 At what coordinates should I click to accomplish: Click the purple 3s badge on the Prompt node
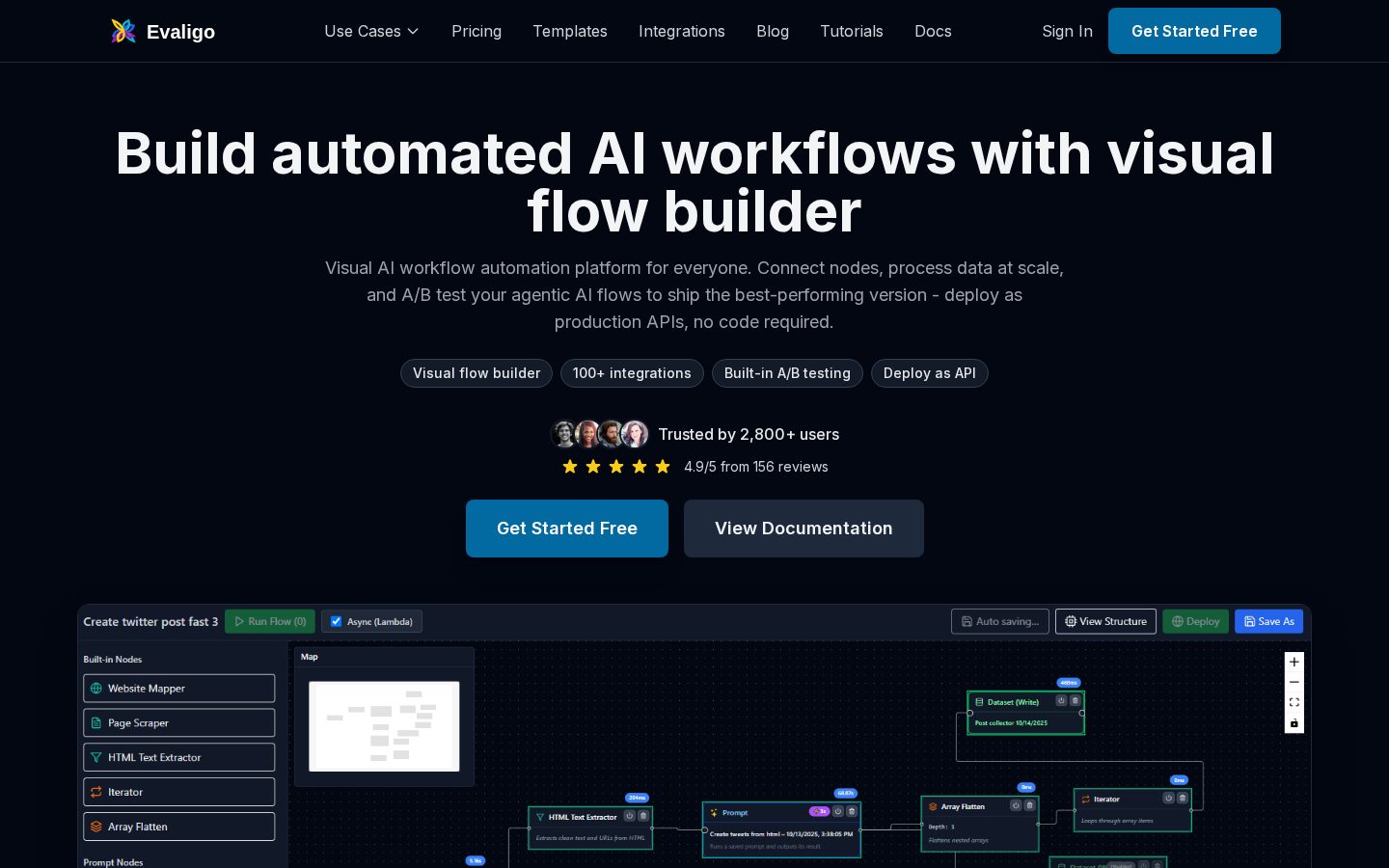click(819, 811)
